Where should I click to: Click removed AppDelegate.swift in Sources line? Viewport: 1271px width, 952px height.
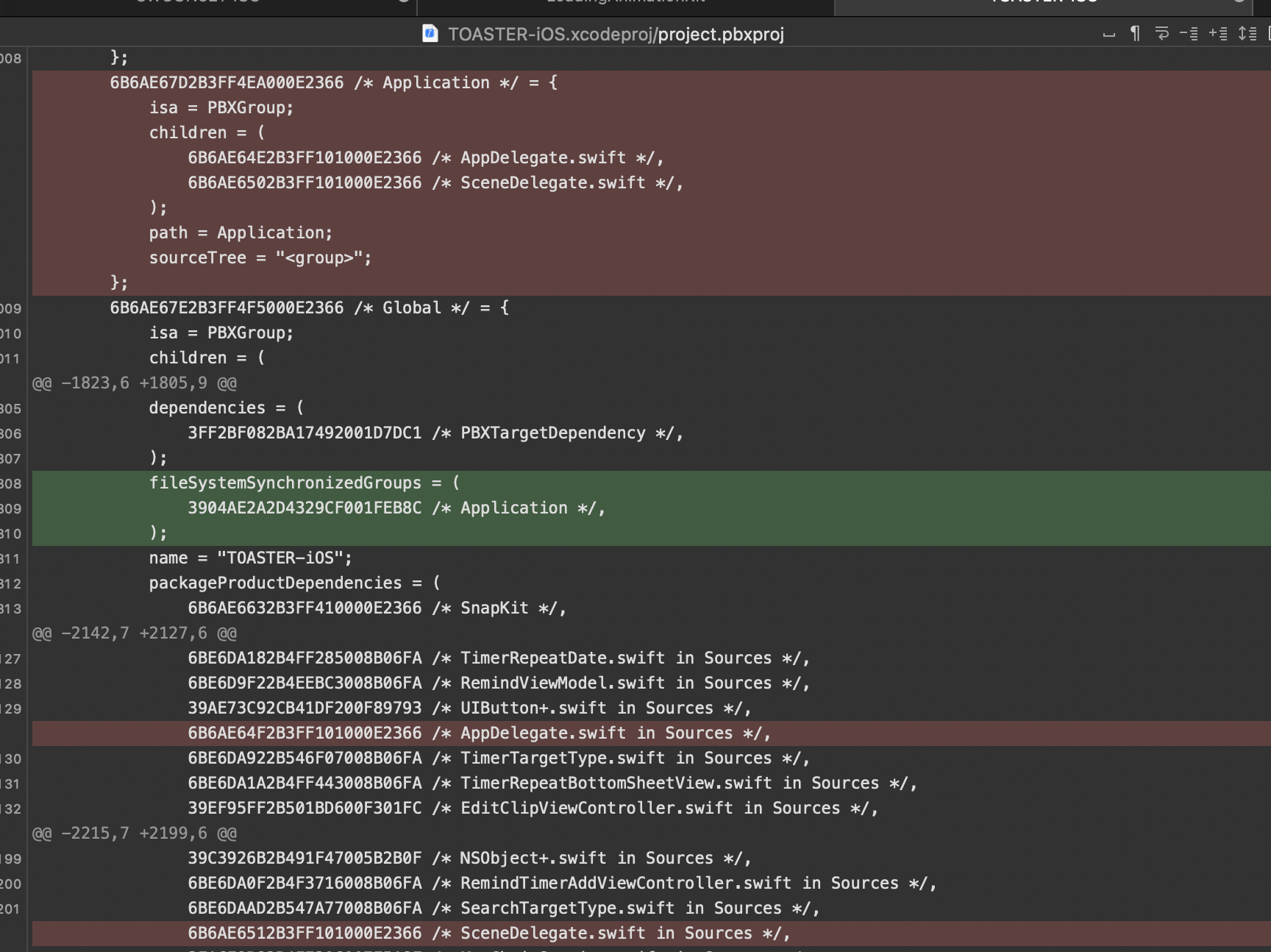[x=652, y=733]
